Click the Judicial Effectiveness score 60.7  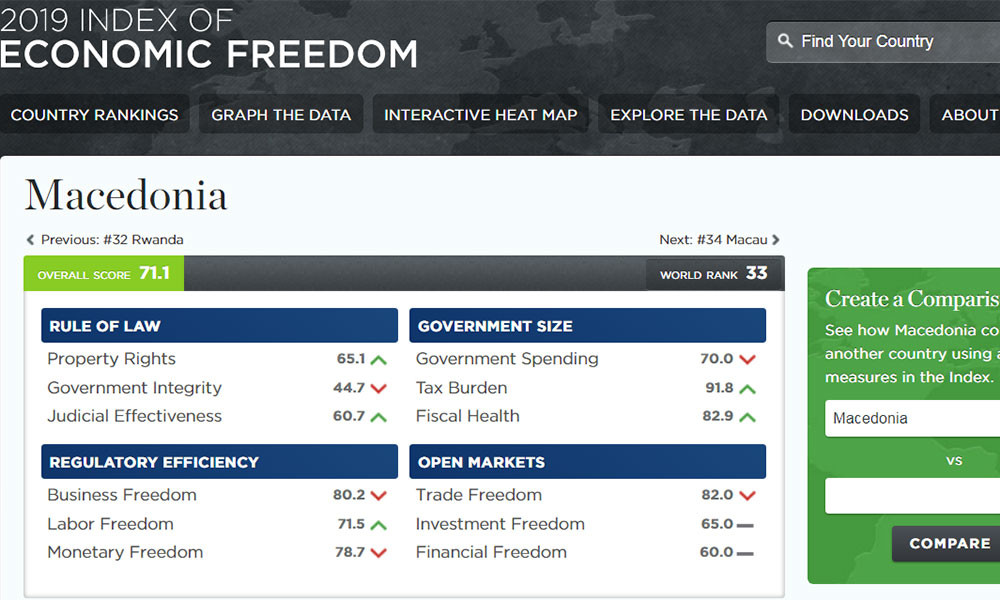(x=349, y=416)
